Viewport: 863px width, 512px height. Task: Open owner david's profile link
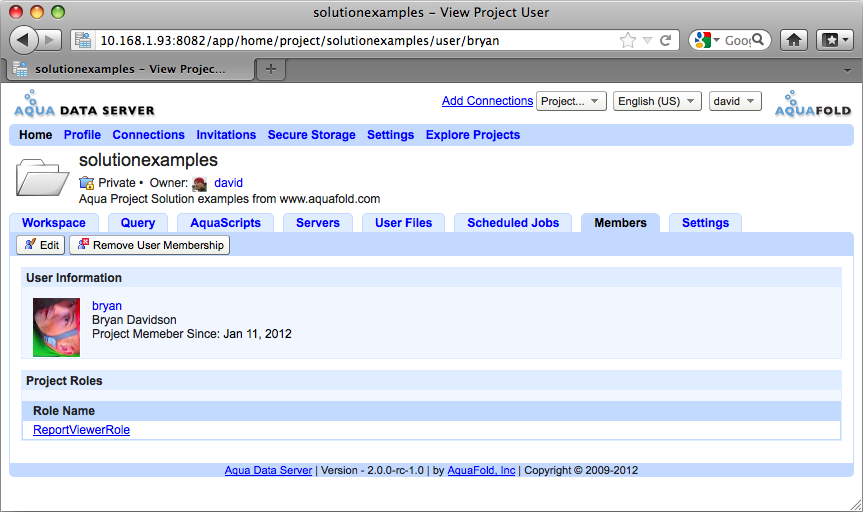click(x=228, y=183)
